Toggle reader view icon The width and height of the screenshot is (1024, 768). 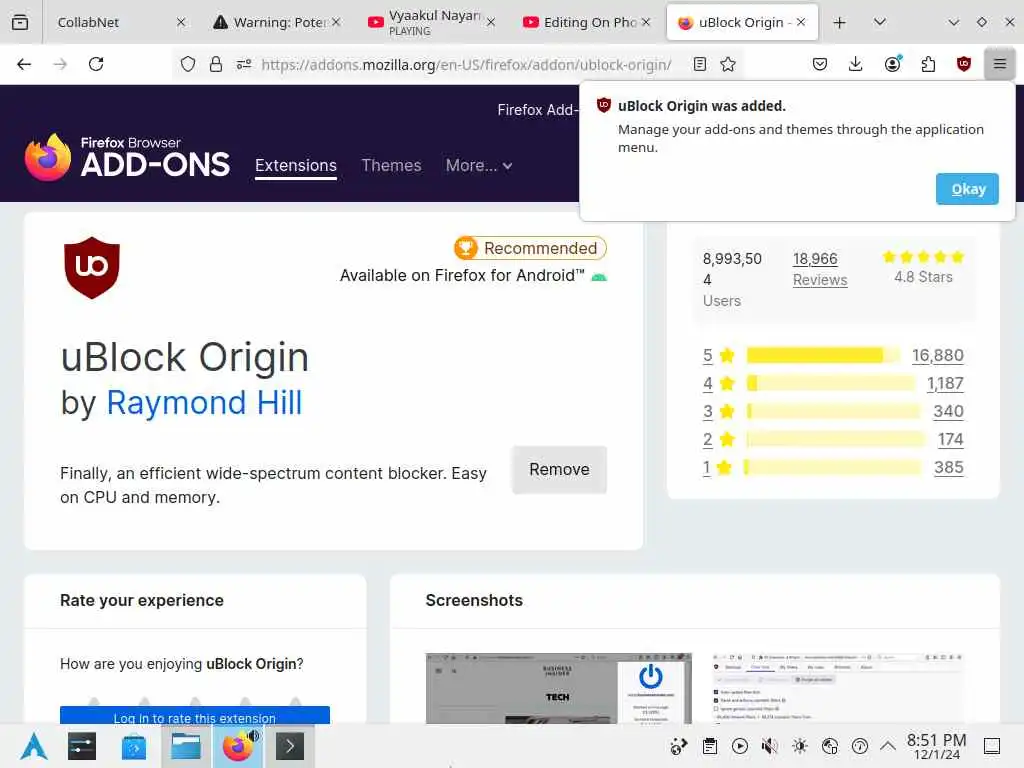pos(699,64)
